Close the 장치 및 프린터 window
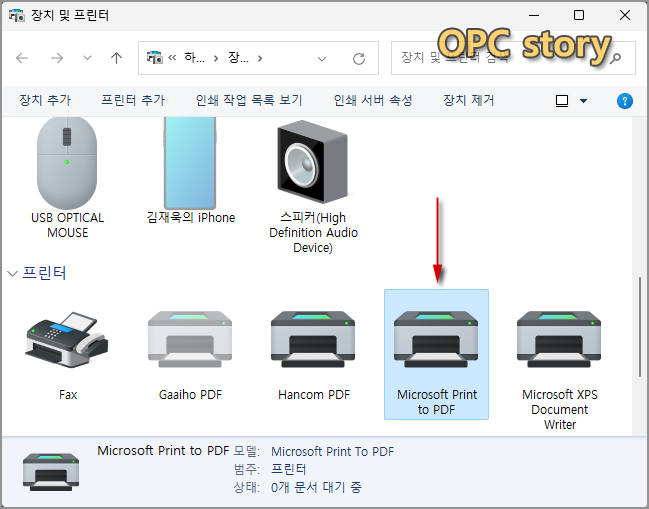Image resolution: width=649 pixels, height=509 pixels. point(625,15)
